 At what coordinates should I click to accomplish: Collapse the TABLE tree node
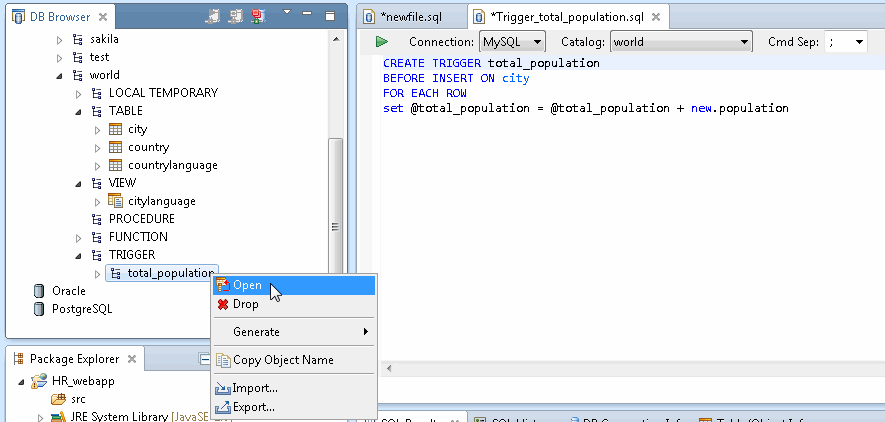click(79, 111)
